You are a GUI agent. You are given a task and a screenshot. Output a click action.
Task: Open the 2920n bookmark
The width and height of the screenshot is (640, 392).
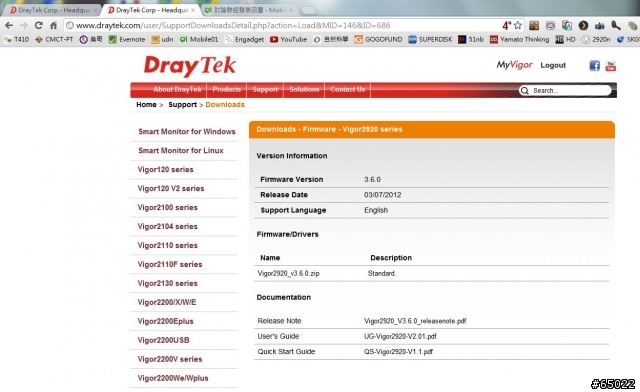click(596, 39)
